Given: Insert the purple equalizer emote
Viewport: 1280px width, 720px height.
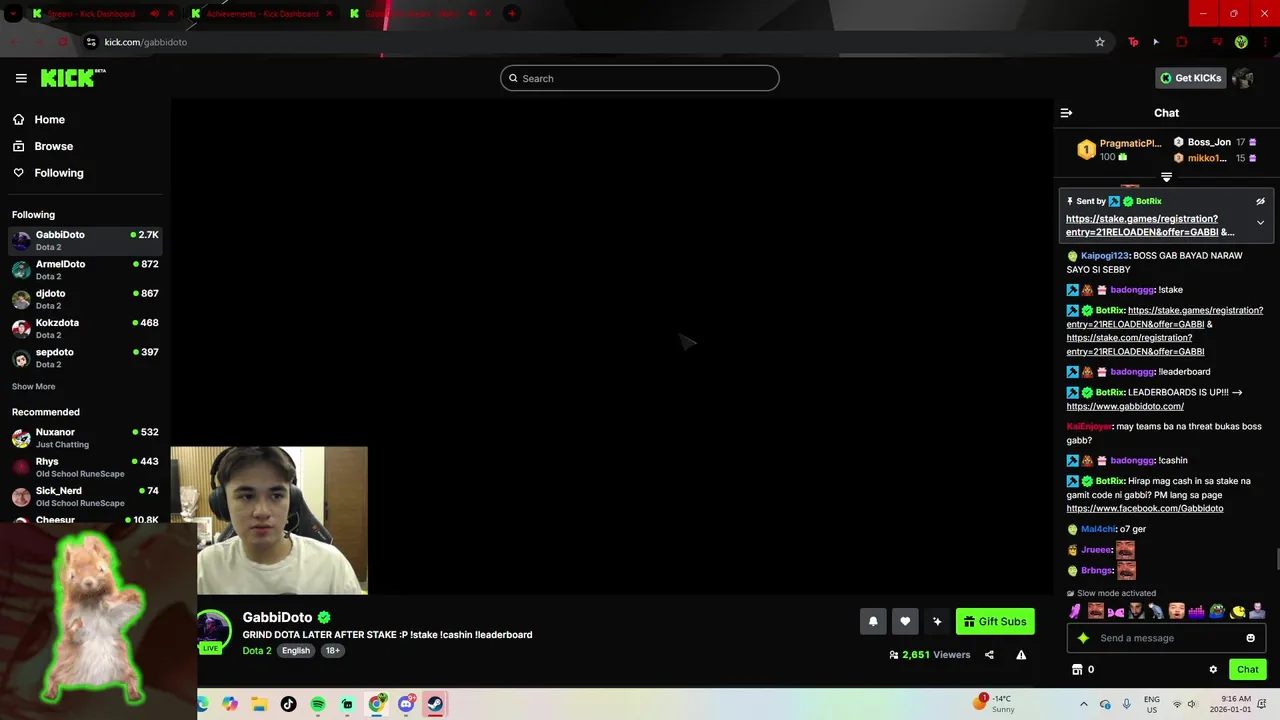Looking at the screenshot, I should click(x=1196, y=611).
